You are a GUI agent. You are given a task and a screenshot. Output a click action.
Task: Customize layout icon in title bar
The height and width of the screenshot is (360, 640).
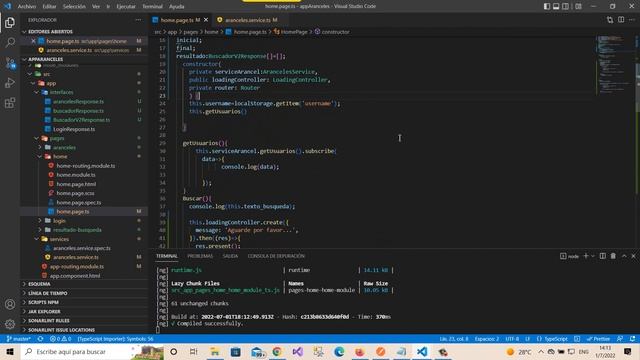coord(578,6)
